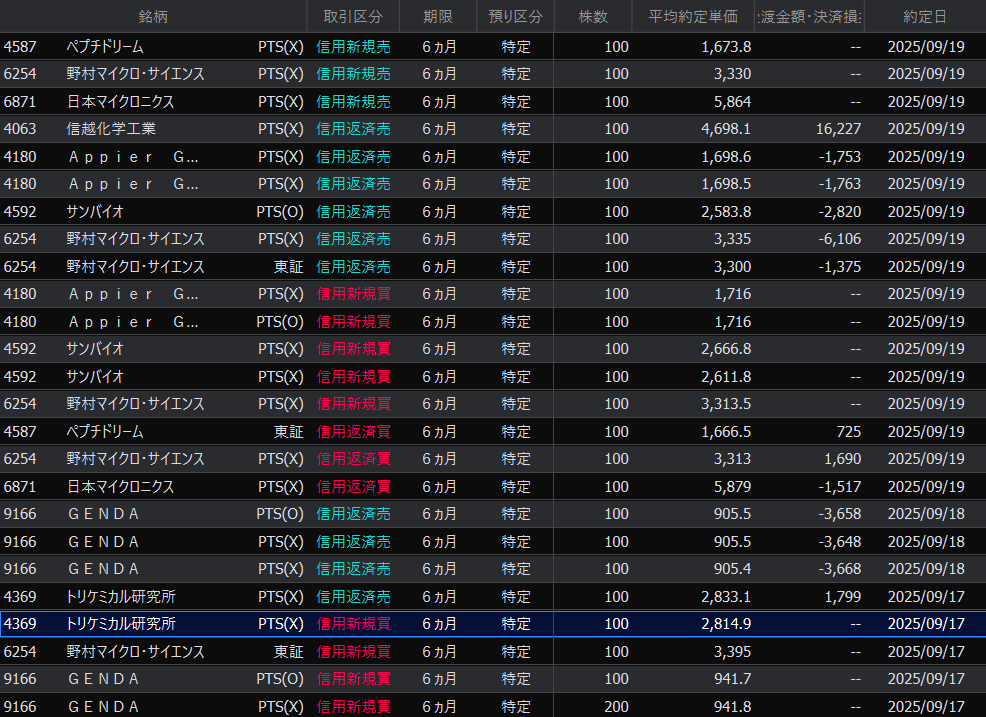
Task: Sort by the 銘柄 column header
Action: pyautogui.click(x=153, y=16)
